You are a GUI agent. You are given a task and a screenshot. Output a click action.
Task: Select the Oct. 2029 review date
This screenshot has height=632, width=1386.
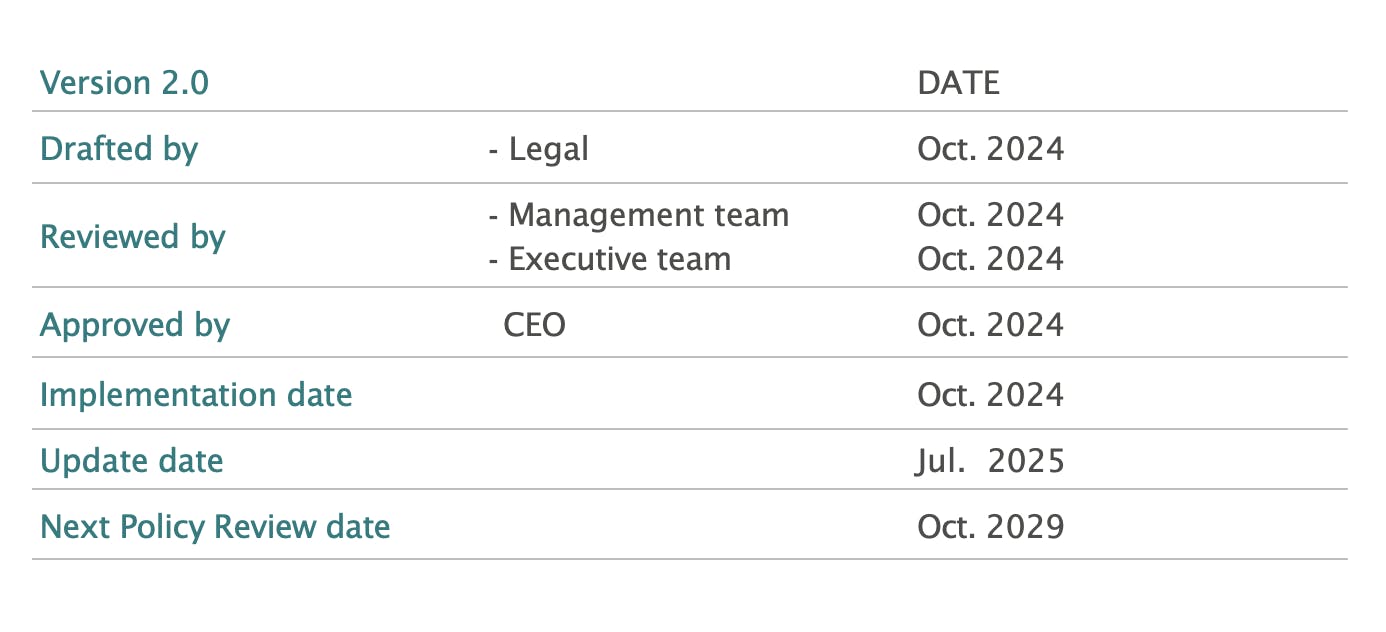pos(991,526)
